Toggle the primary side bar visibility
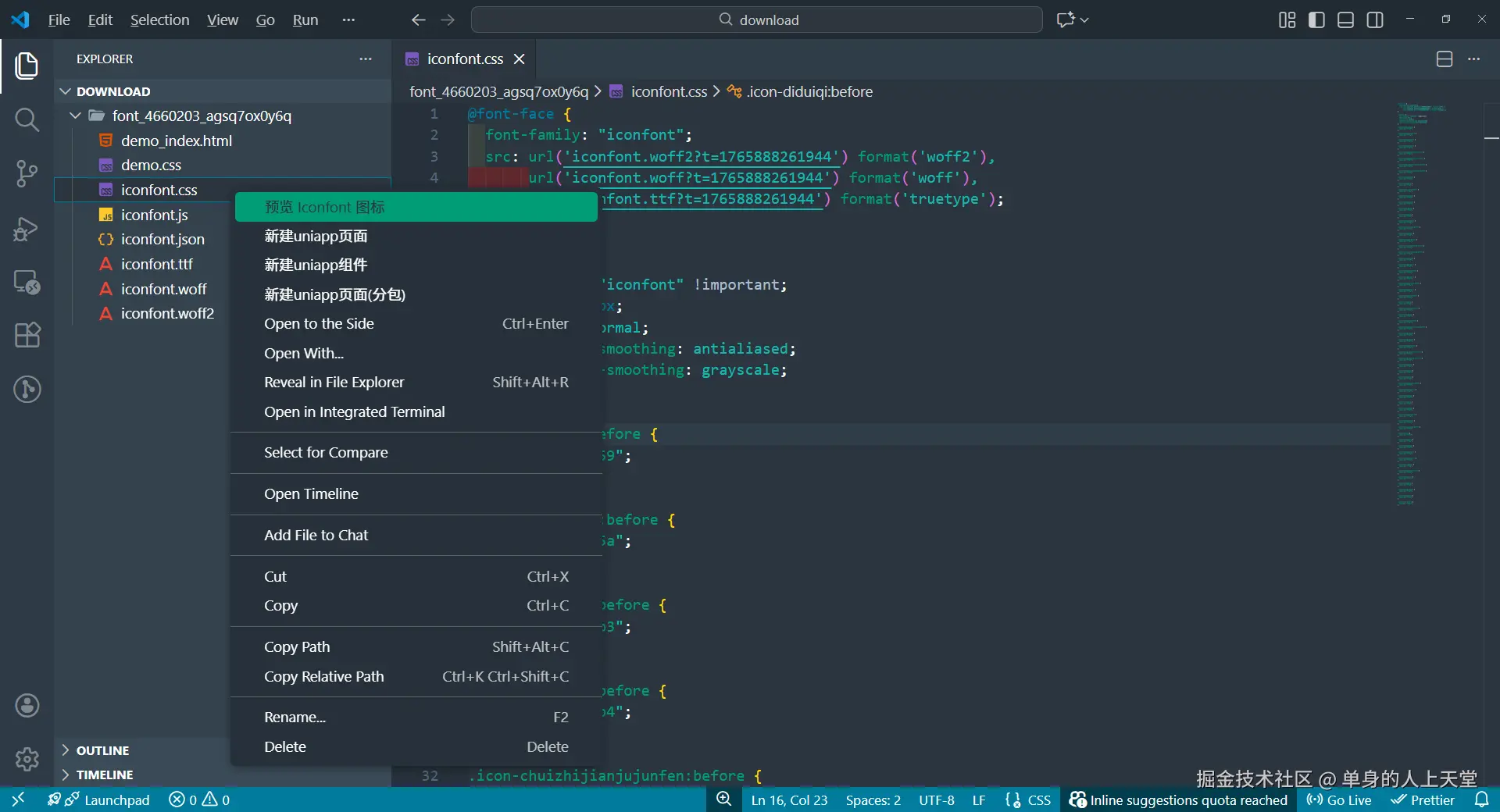 tap(1316, 20)
